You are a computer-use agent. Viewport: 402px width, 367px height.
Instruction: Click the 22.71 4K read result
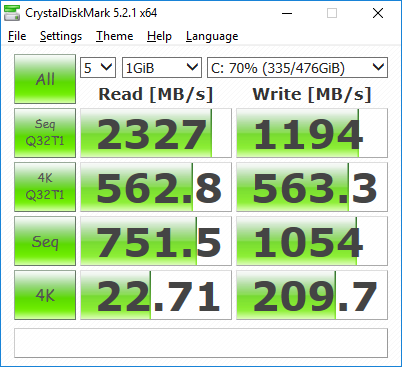pyautogui.click(x=156, y=295)
